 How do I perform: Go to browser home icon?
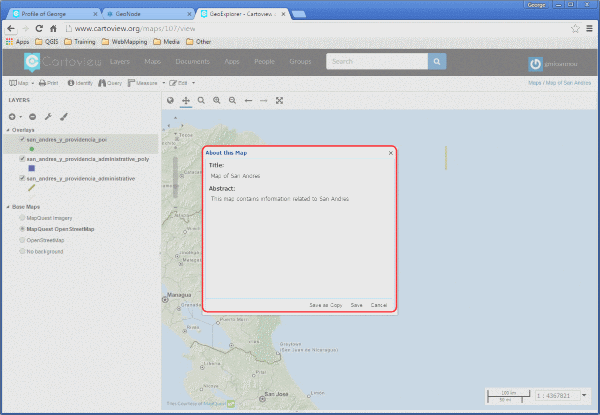[x=53, y=29]
